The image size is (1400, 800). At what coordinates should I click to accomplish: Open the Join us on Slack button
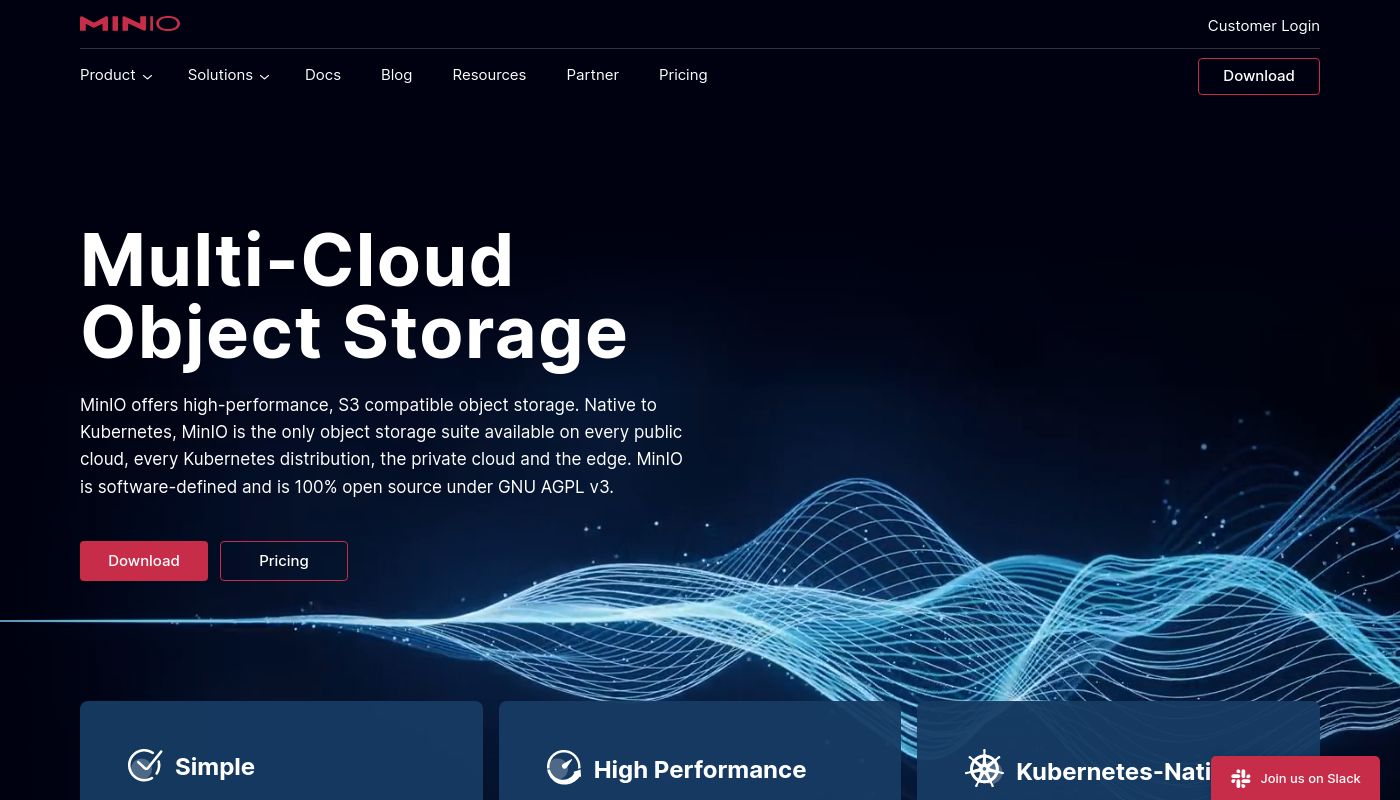coord(1295,778)
